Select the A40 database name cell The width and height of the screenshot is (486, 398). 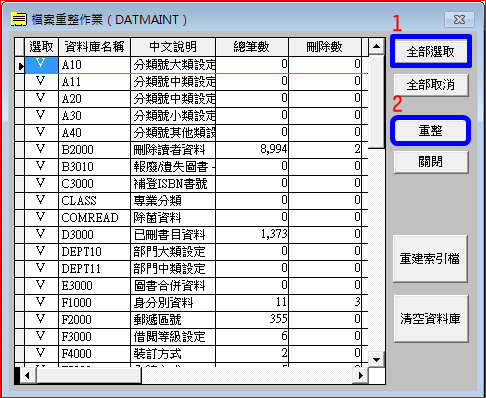tap(94, 133)
